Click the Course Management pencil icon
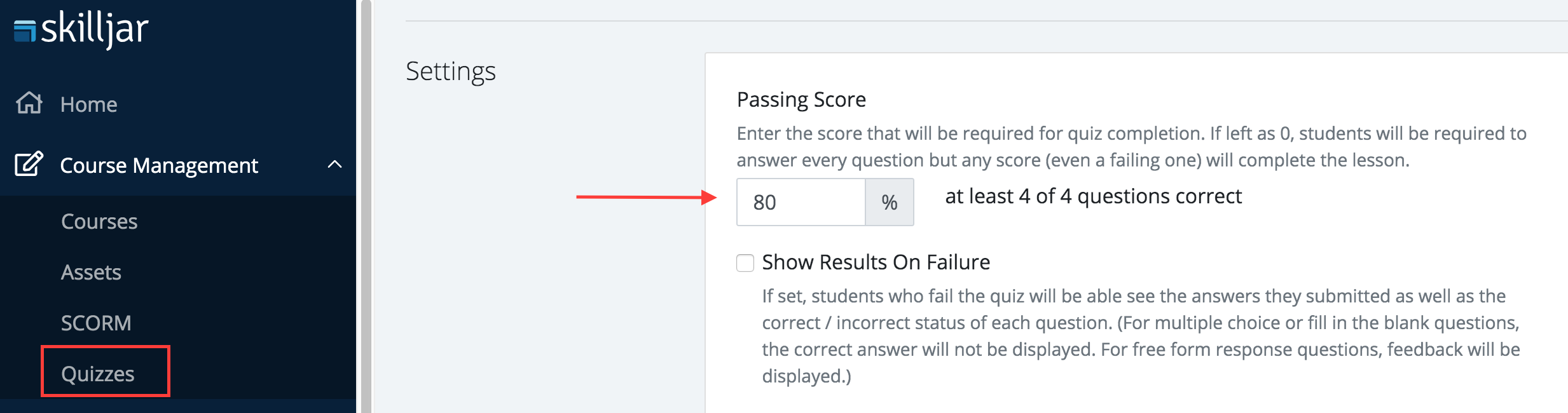Image resolution: width=1568 pixels, height=413 pixels. [29, 164]
